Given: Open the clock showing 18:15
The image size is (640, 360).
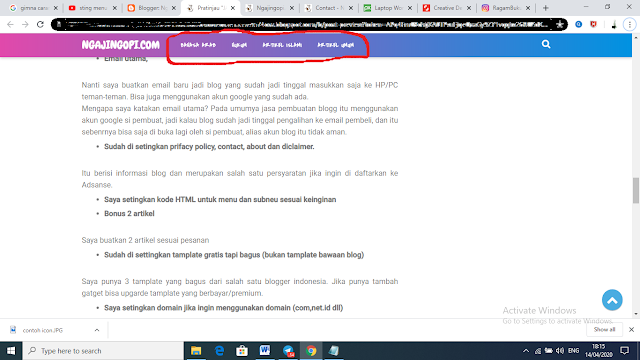Looking at the screenshot, I should (598, 351).
